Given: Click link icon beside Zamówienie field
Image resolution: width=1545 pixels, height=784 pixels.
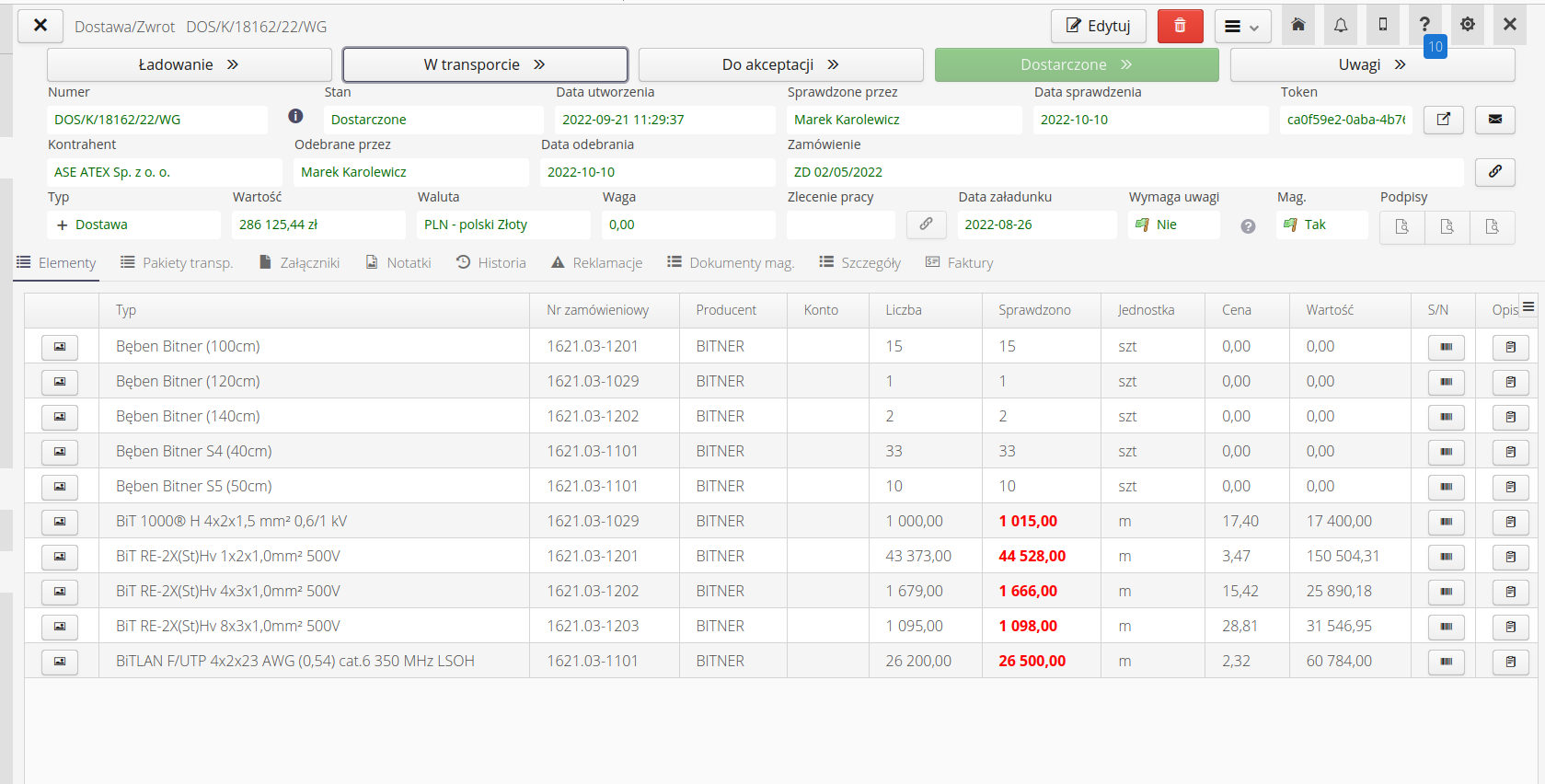Looking at the screenshot, I should [x=1494, y=172].
